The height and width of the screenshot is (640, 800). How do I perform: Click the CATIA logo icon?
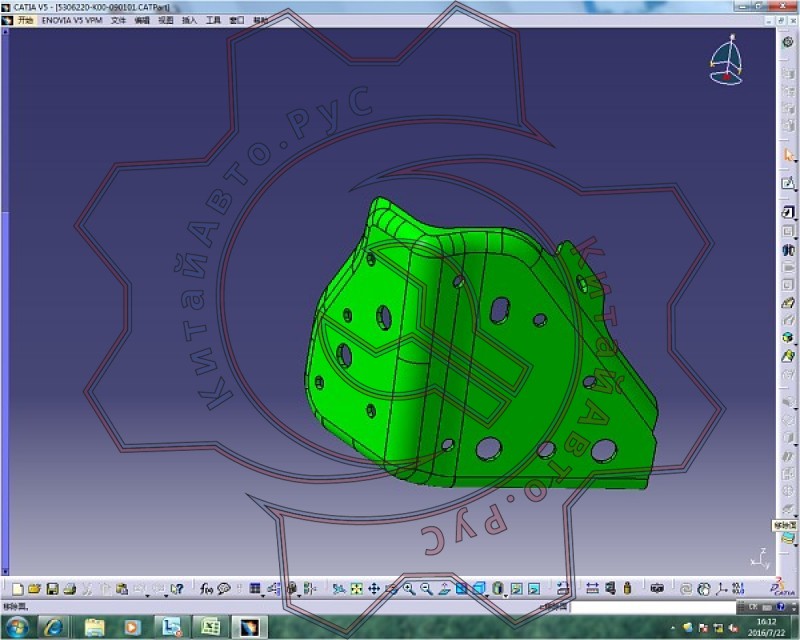pos(782,588)
